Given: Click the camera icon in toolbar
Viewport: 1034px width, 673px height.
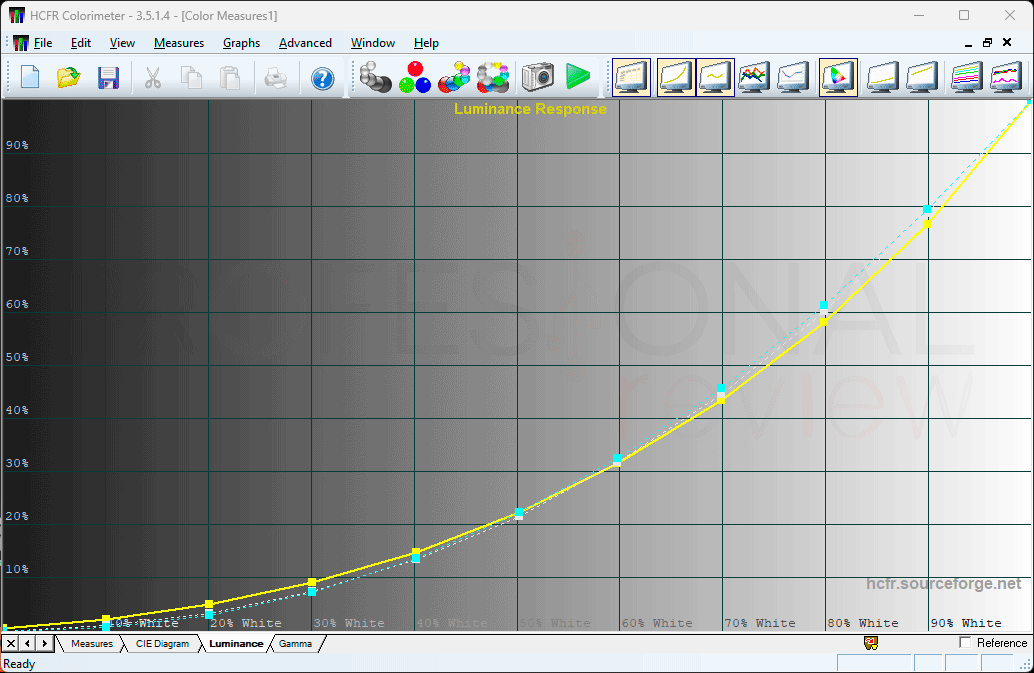Looking at the screenshot, I should click(x=537, y=77).
